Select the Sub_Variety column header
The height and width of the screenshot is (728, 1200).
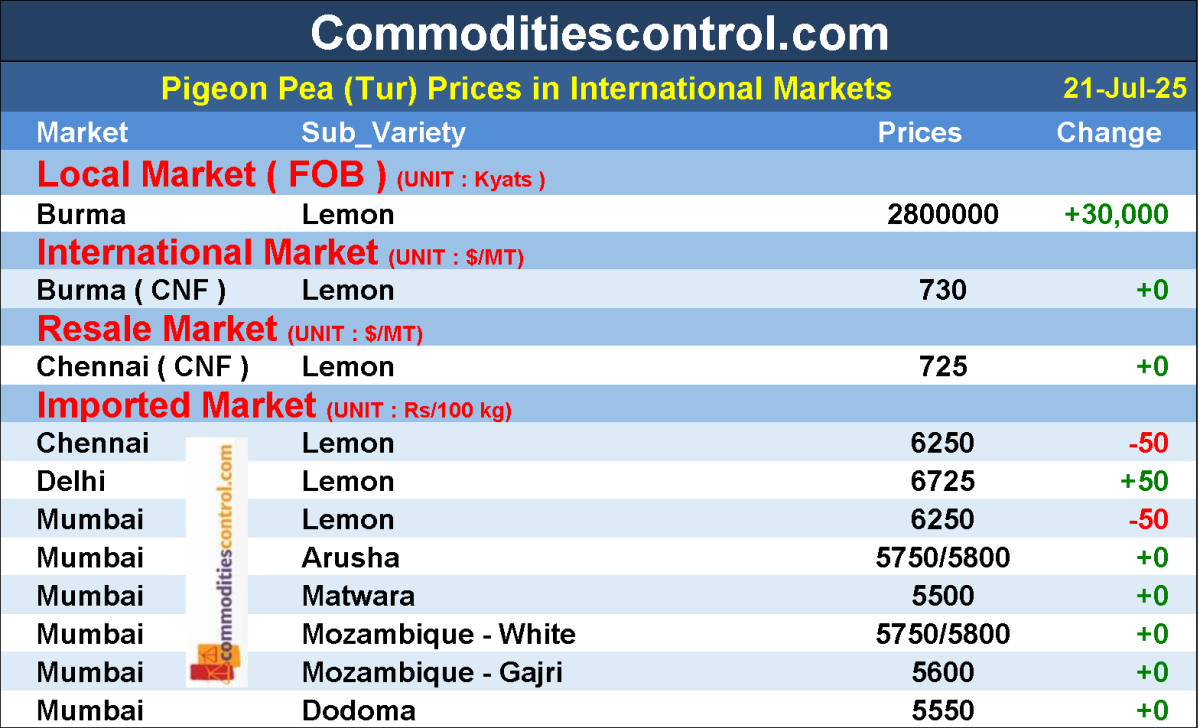(383, 133)
